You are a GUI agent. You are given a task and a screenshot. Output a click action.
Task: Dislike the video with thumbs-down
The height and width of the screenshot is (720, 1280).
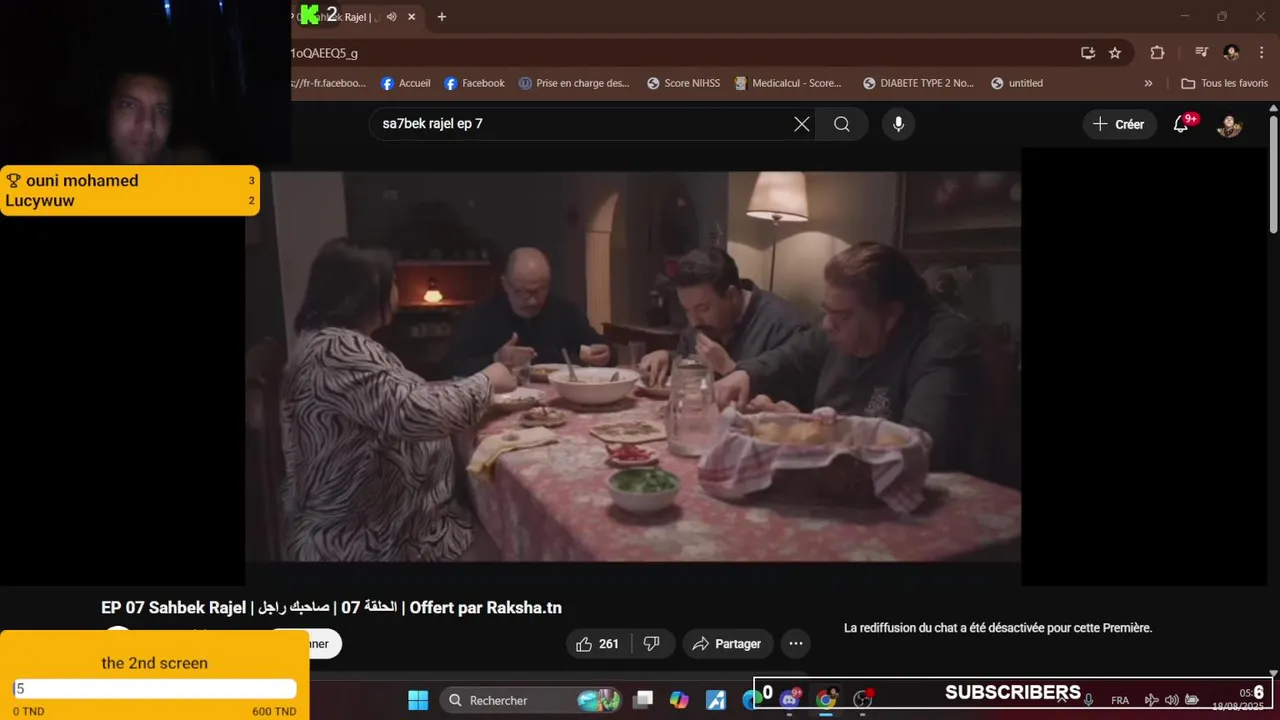(x=651, y=644)
